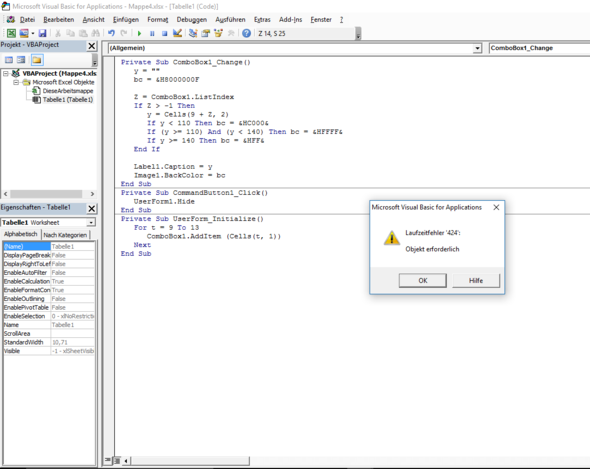Click the View Code icon in Projekt panel
Screen dimensions: 590x469
tap(9, 60)
